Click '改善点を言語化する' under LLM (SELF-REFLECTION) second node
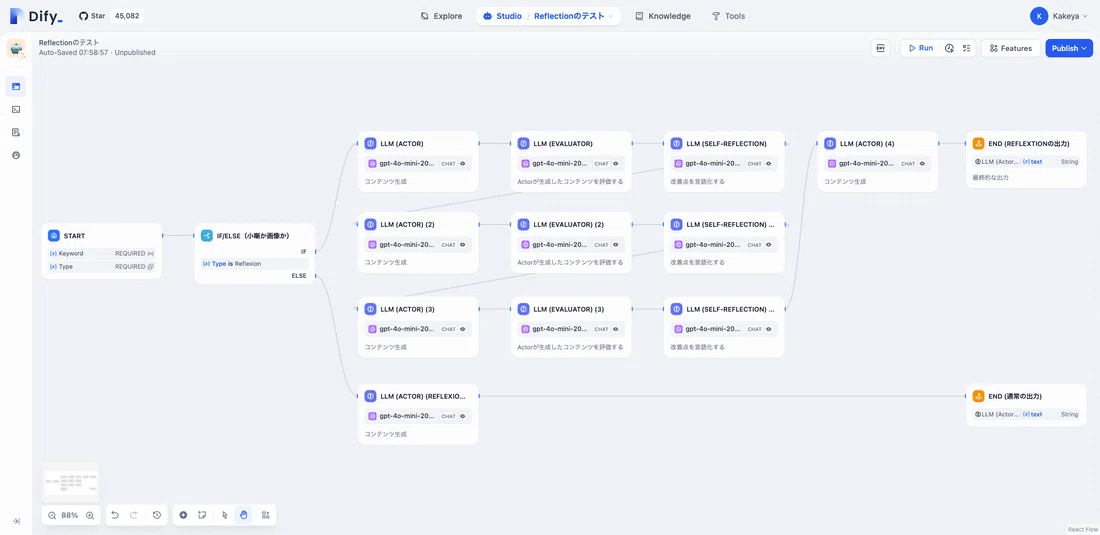The width and height of the screenshot is (1100, 535). (697, 262)
